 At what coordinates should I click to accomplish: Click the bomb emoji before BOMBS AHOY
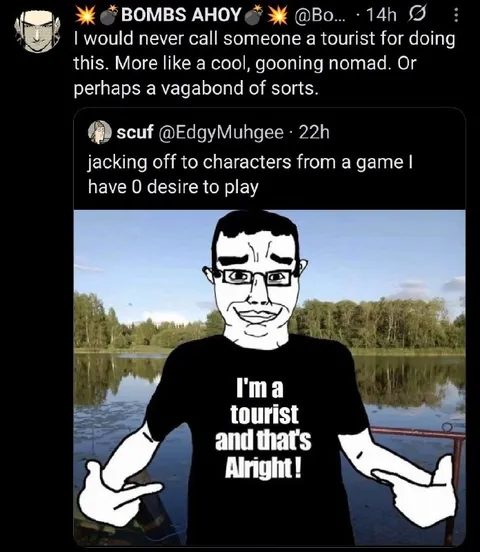[x=110, y=15]
